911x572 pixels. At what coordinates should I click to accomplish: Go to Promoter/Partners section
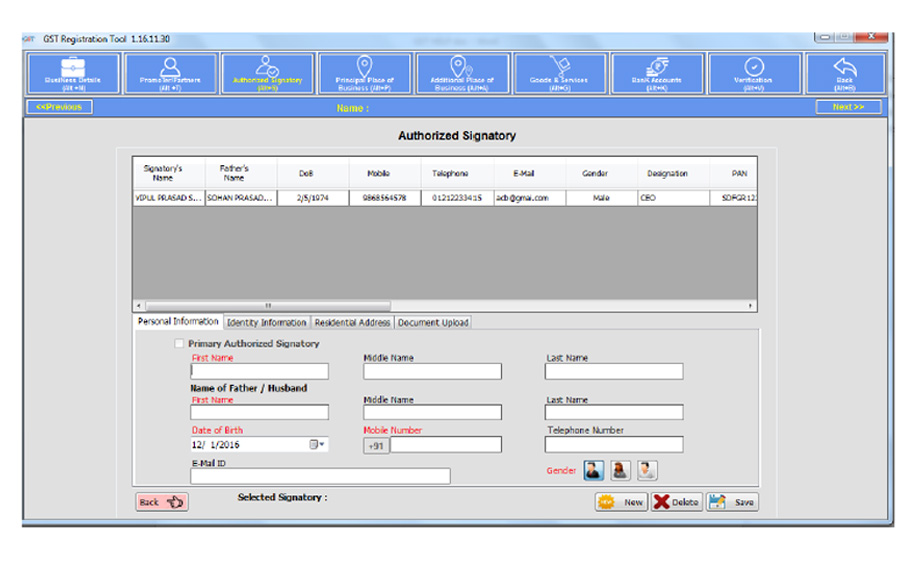170,73
